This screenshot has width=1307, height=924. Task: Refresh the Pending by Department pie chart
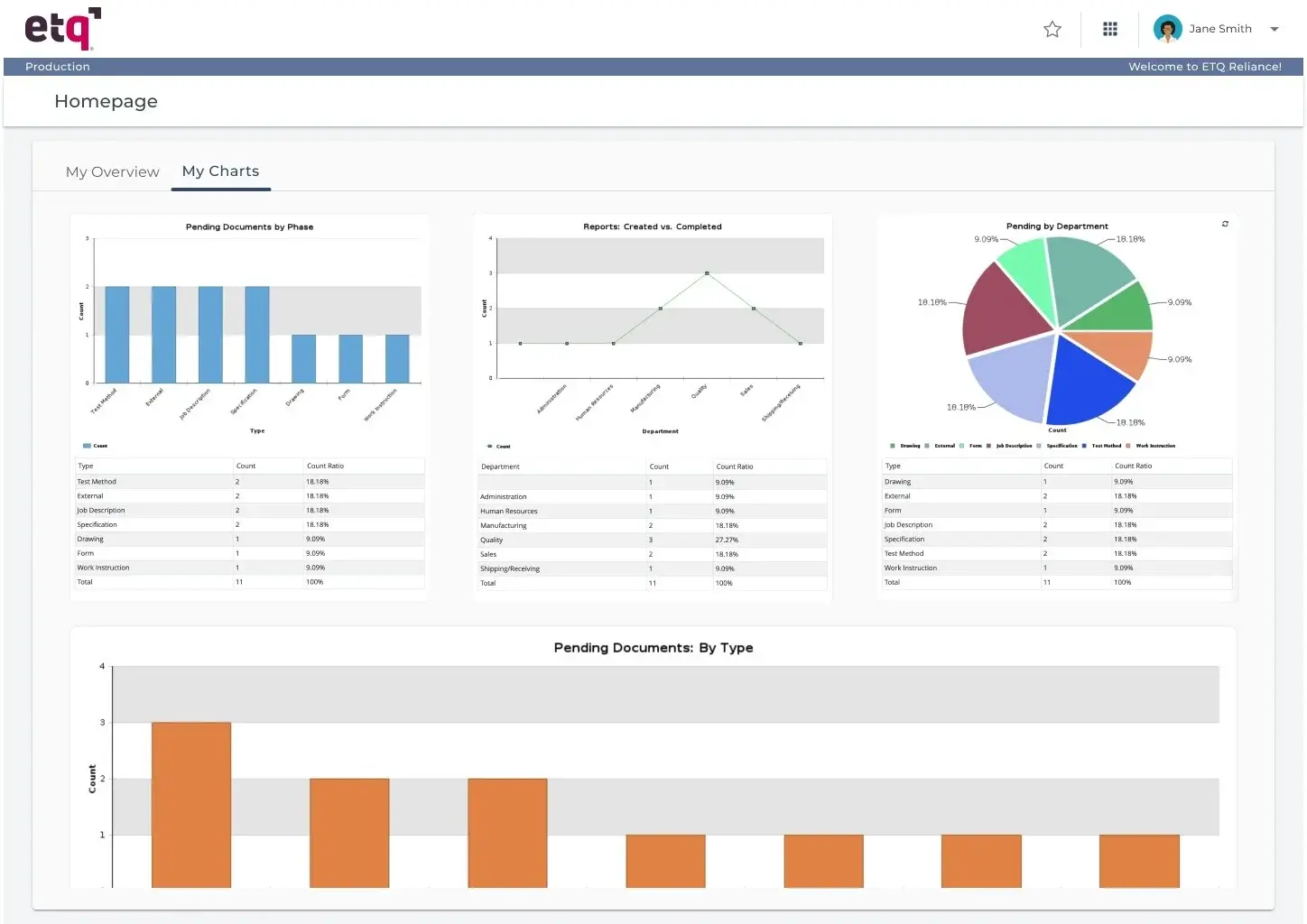(x=1225, y=224)
